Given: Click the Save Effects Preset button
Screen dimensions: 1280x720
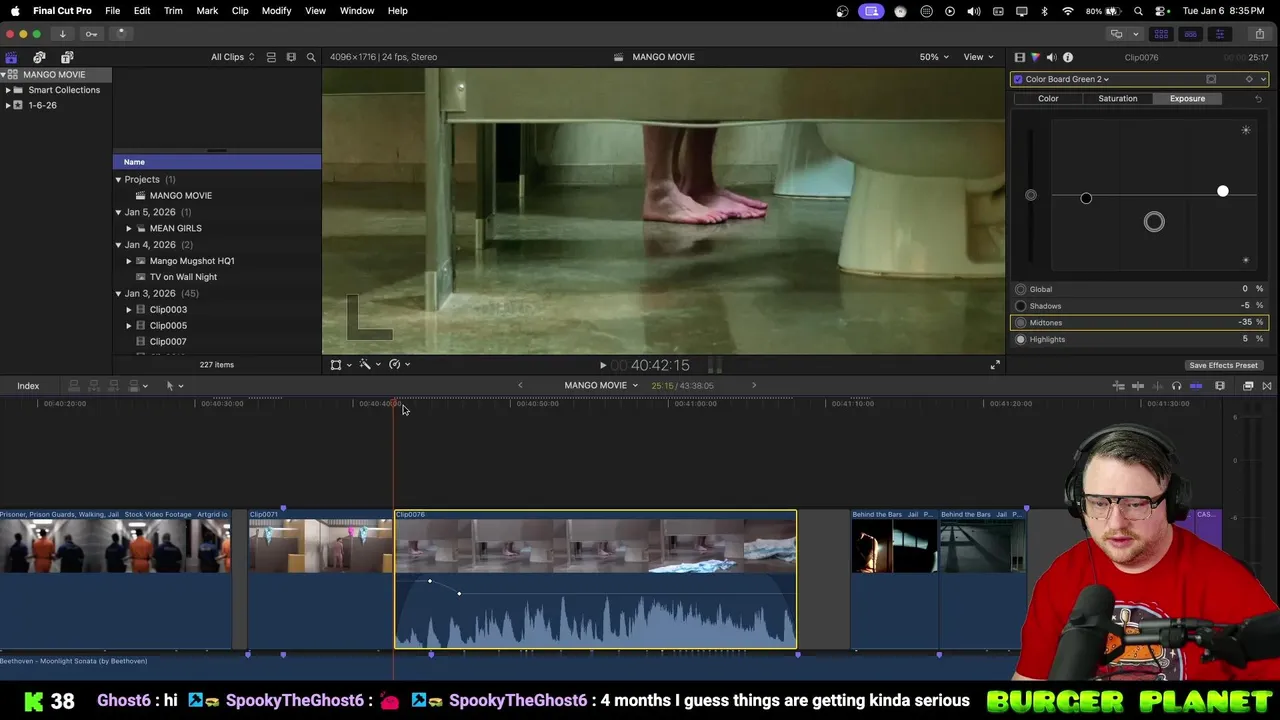Looking at the screenshot, I should 1223,366.
